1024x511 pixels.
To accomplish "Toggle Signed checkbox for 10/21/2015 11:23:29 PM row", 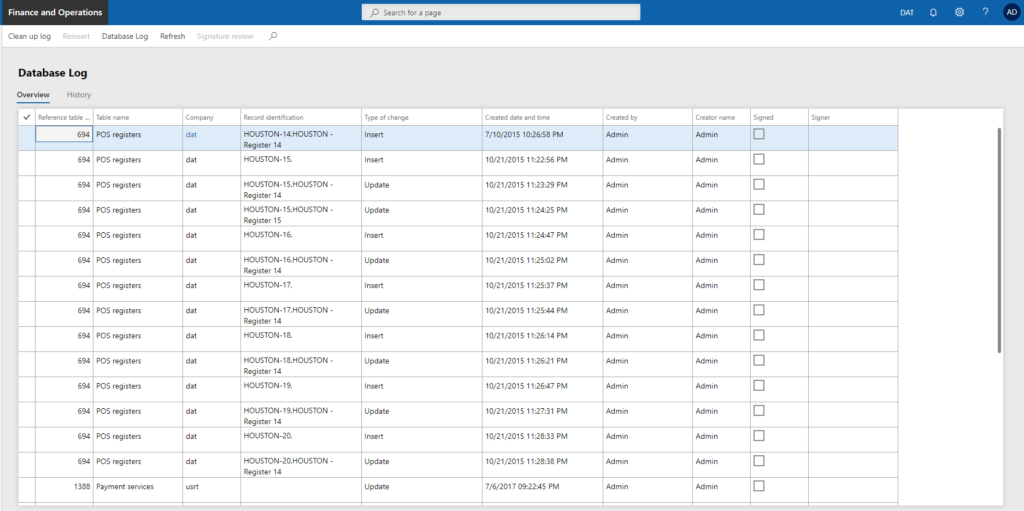I will click(x=759, y=184).
